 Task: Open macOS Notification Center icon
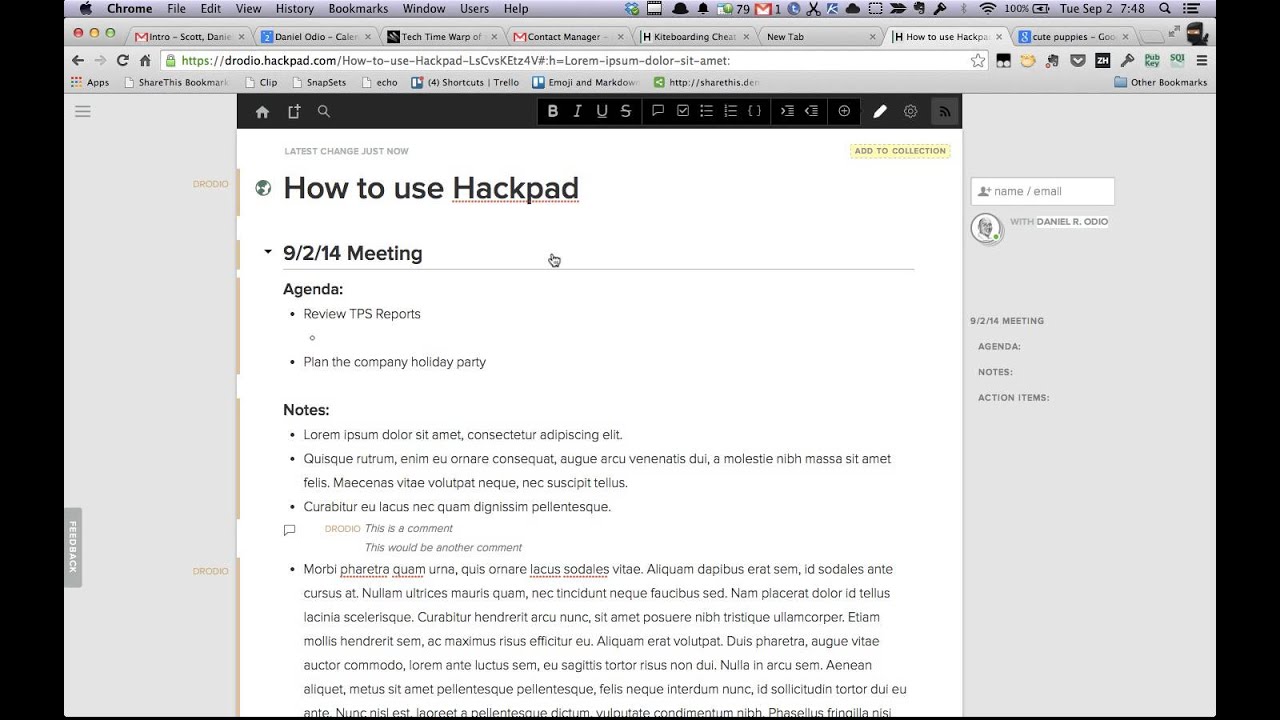1191,9
